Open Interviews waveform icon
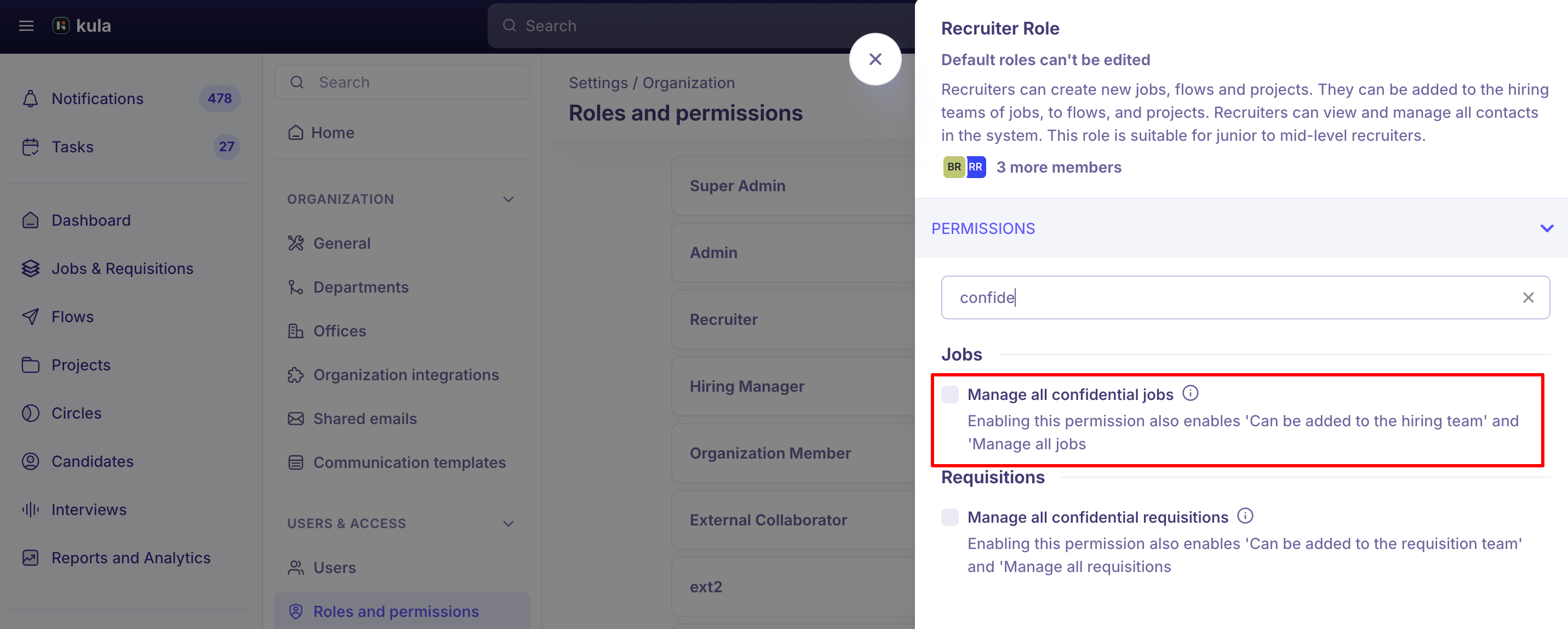Image resolution: width=1568 pixels, height=629 pixels. coord(31,510)
